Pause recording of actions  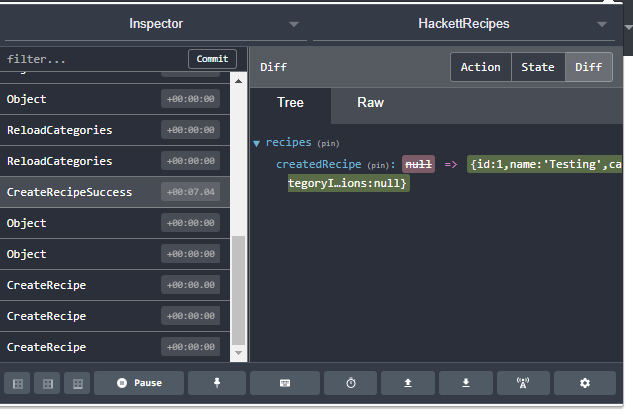coord(139,383)
